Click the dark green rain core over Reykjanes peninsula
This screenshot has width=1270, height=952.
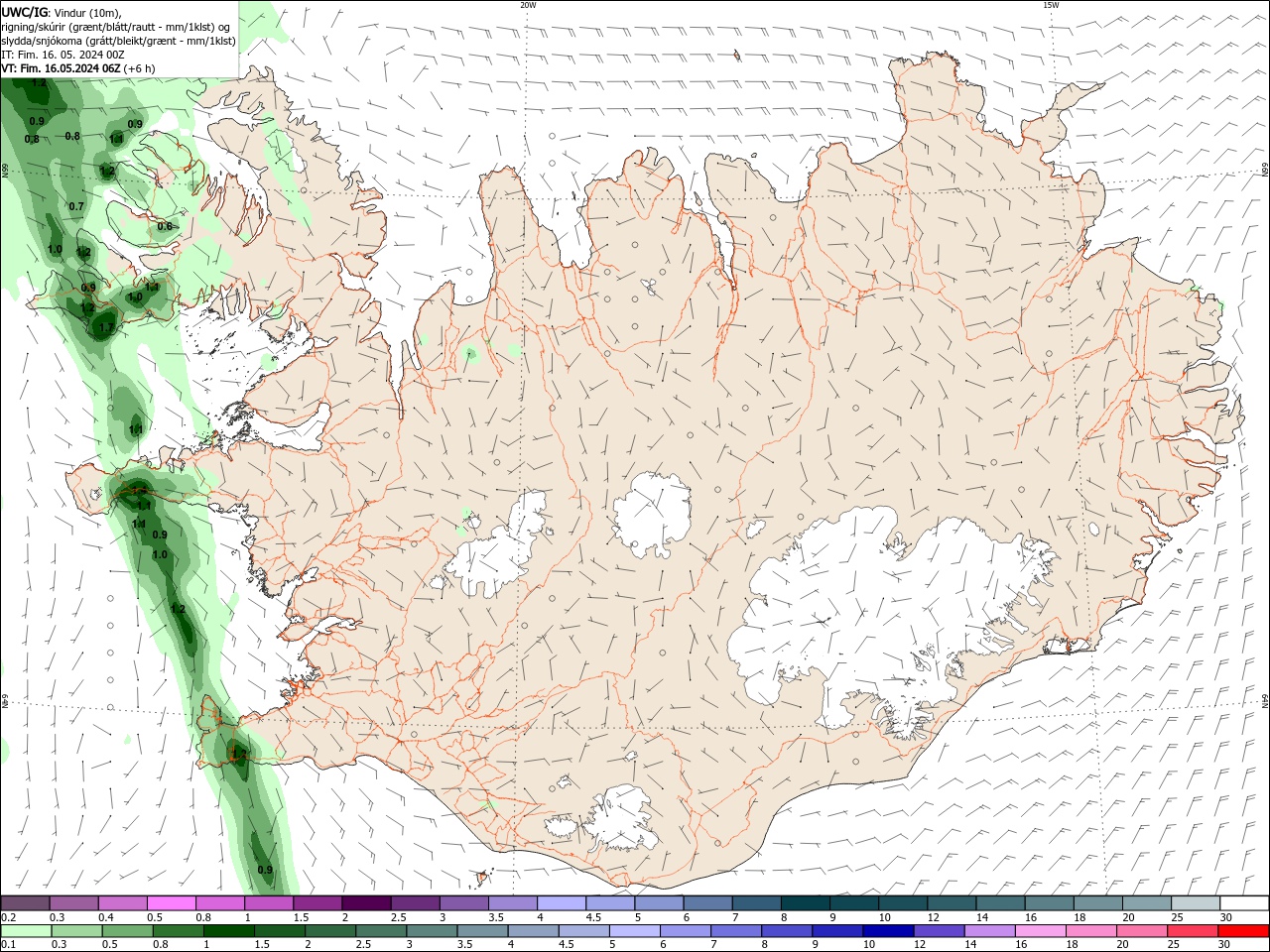pyautogui.click(x=238, y=756)
